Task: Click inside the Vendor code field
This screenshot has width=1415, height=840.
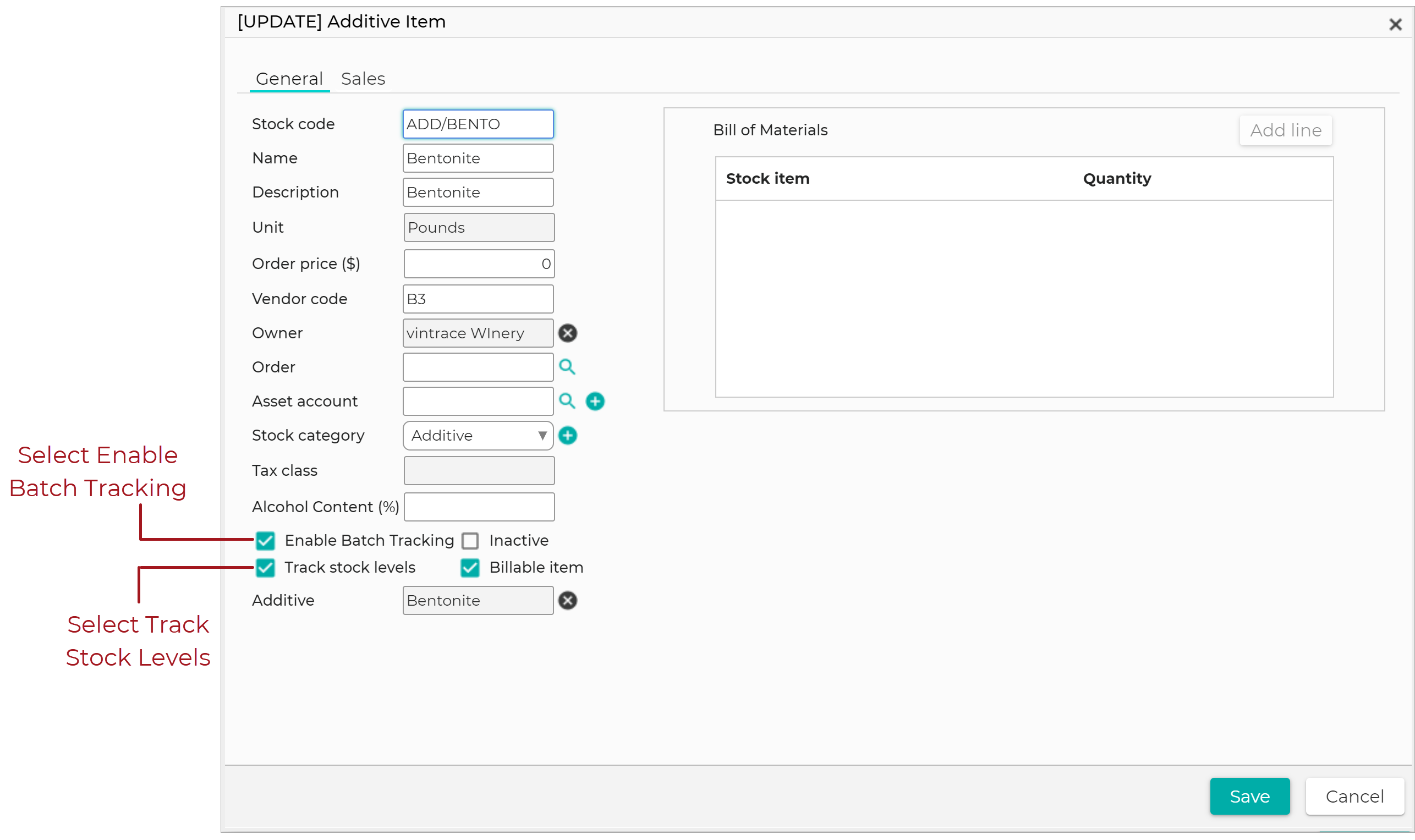Action: pyautogui.click(x=478, y=298)
